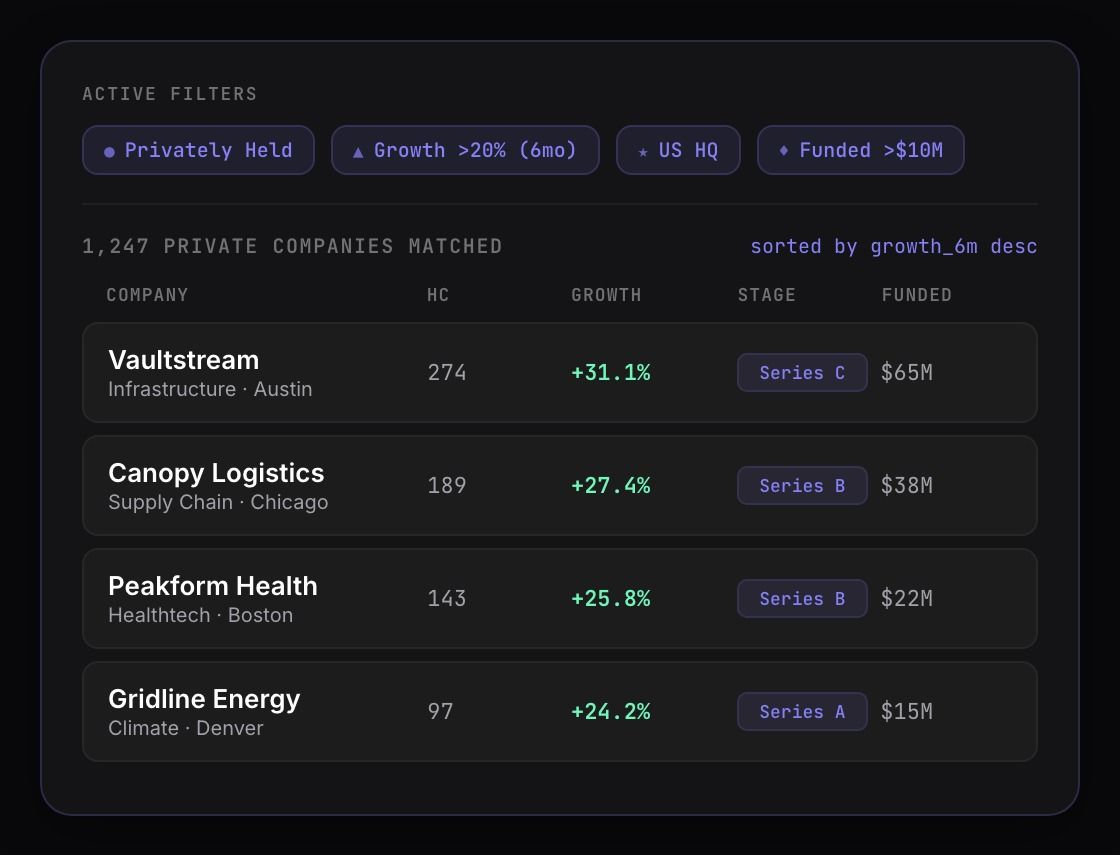Image resolution: width=1120 pixels, height=855 pixels.
Task: Click Supply Chain · Chicago subtitle
Action: click(x=219, y=502)
